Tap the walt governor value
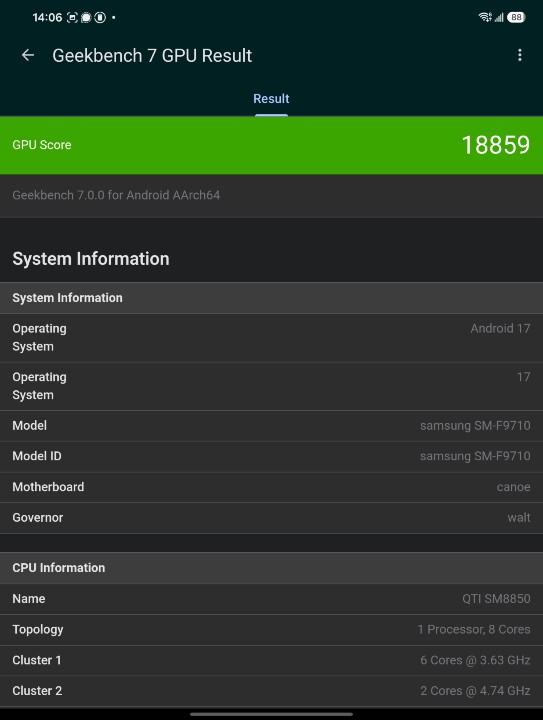The width and height of the screenshot is (543, 720). (519, 518)
